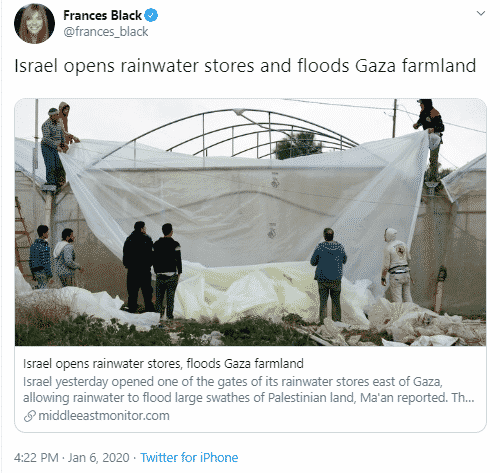The width and height of the screenshot is (500, 473).
Task: Click the man standing atop the left pole
Action: 53,147
